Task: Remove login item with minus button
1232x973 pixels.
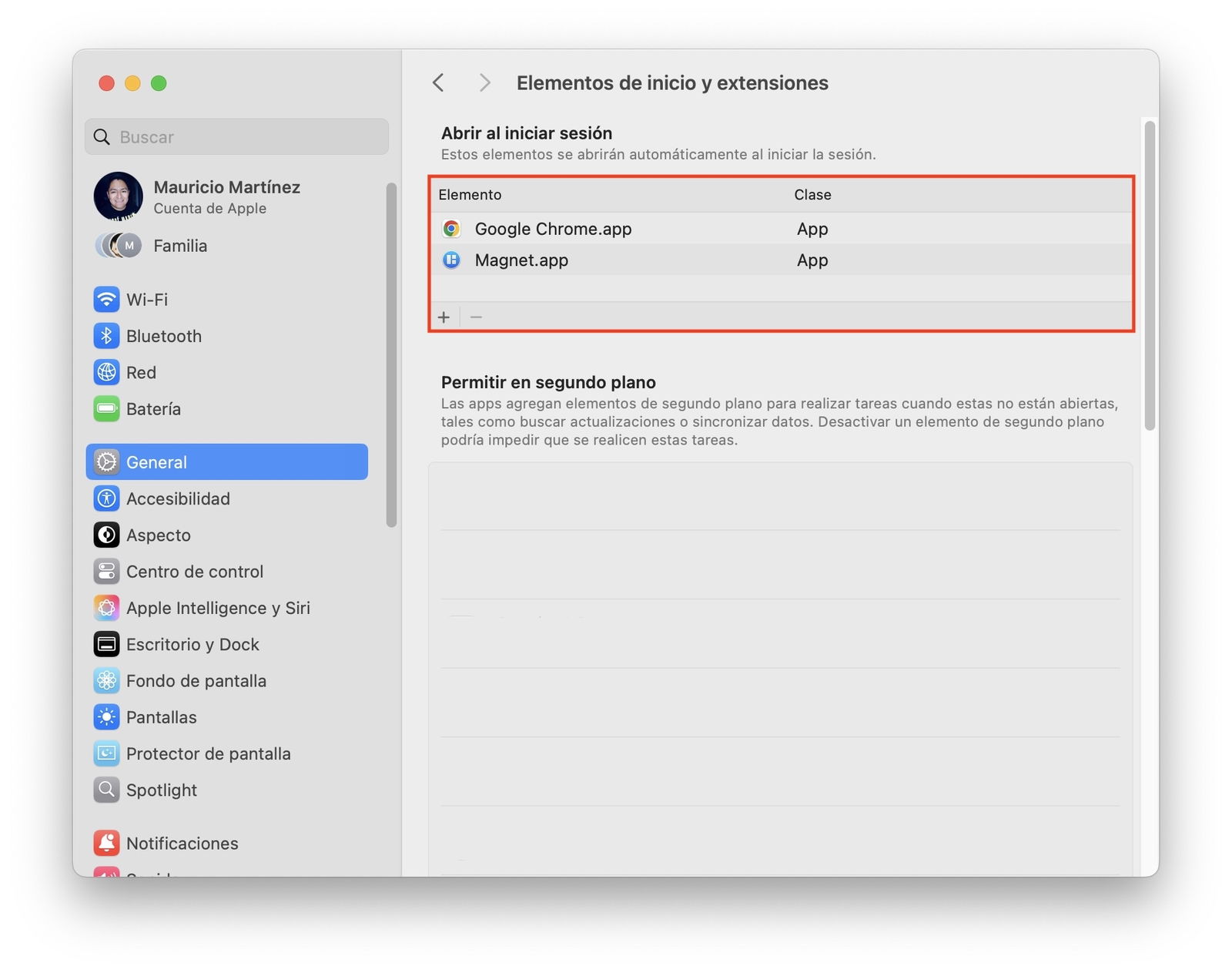Action: click(476, 317)
